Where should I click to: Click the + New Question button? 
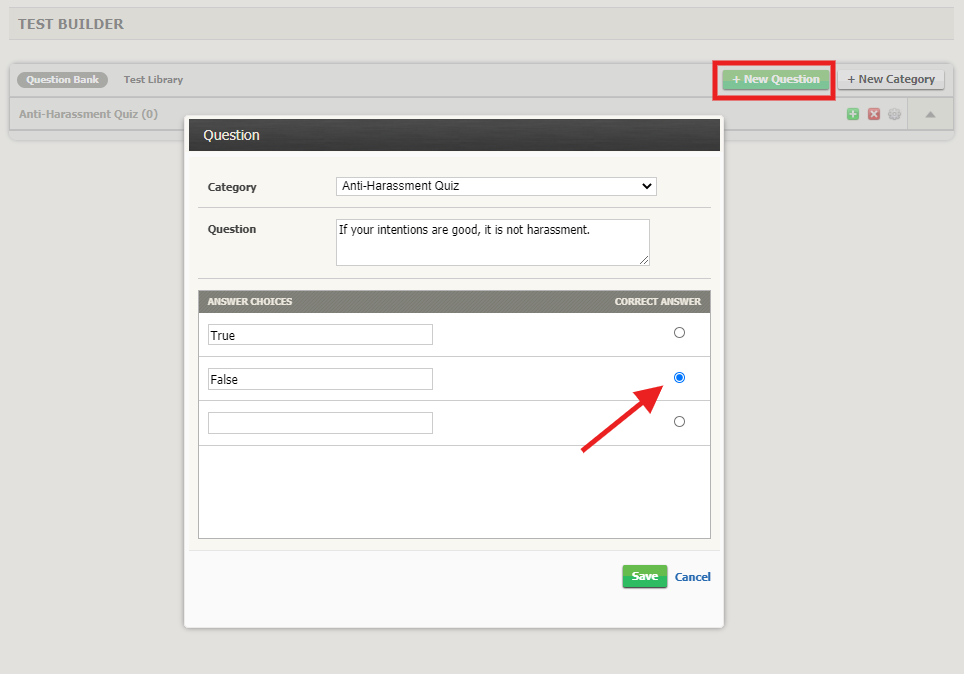tap(774, 79)
